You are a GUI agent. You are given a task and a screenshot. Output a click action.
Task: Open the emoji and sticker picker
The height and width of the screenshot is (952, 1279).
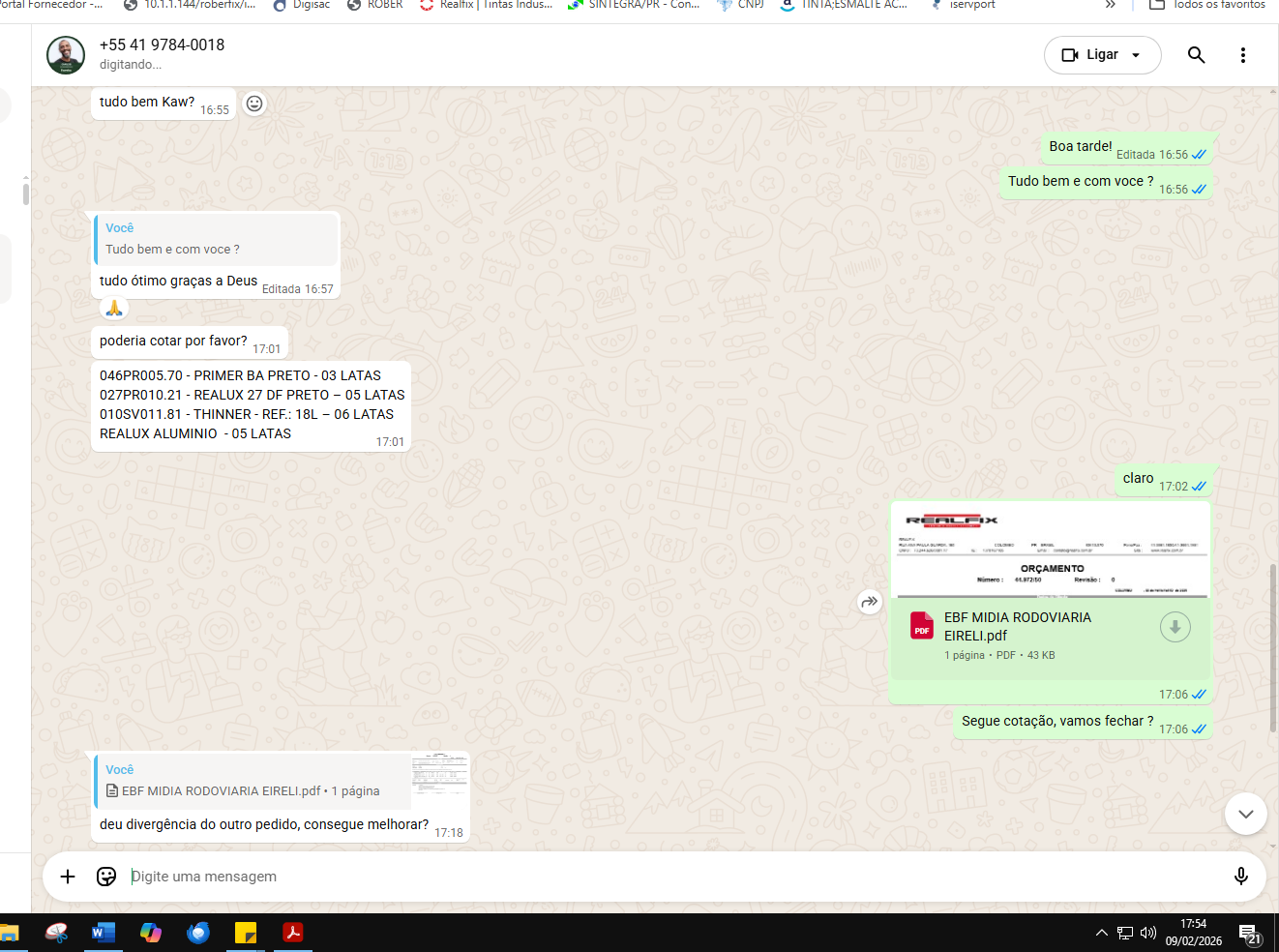106,877
